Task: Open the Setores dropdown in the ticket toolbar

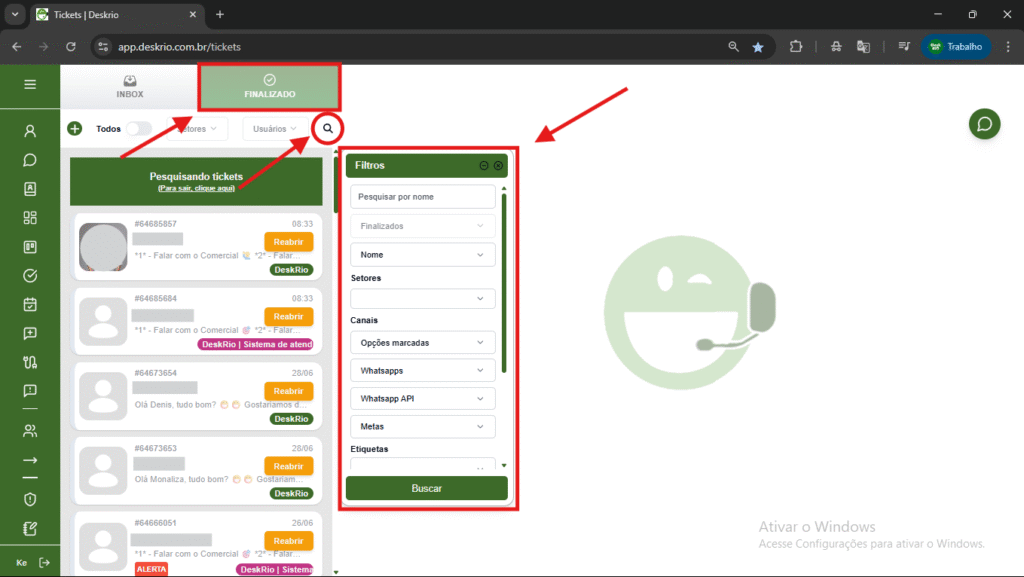Action: point(197,129)
